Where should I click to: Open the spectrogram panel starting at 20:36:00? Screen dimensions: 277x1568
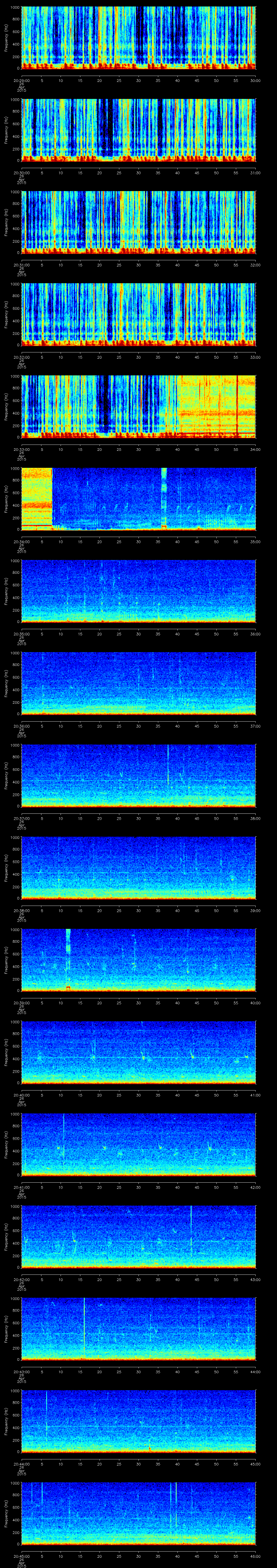(x=139, y=683)
